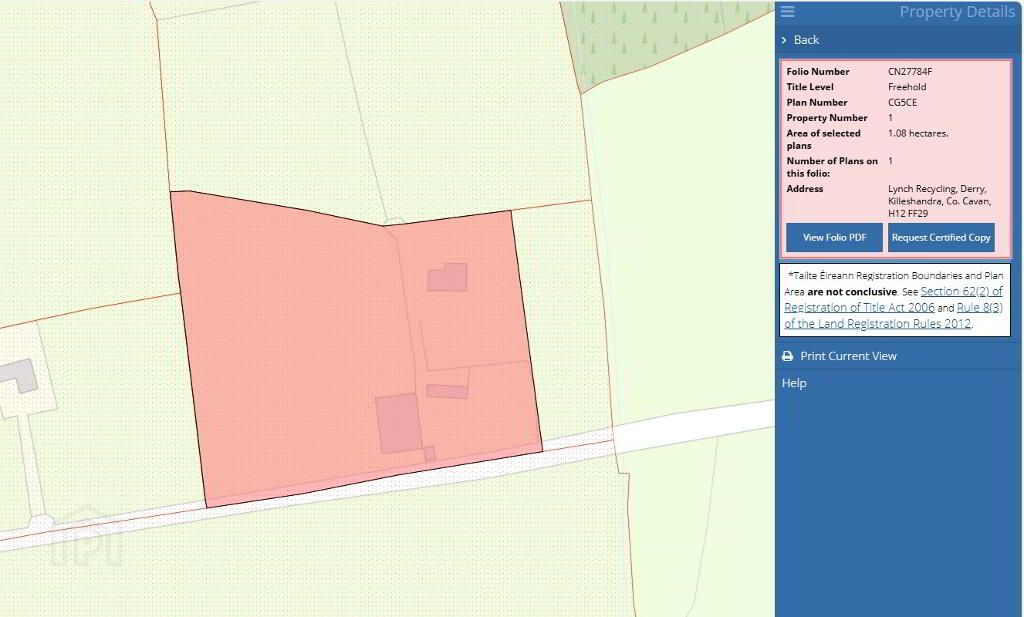Click the printer icon beside Print Current View
Viewport: 1024px width, 617px height.
point(788,356)
